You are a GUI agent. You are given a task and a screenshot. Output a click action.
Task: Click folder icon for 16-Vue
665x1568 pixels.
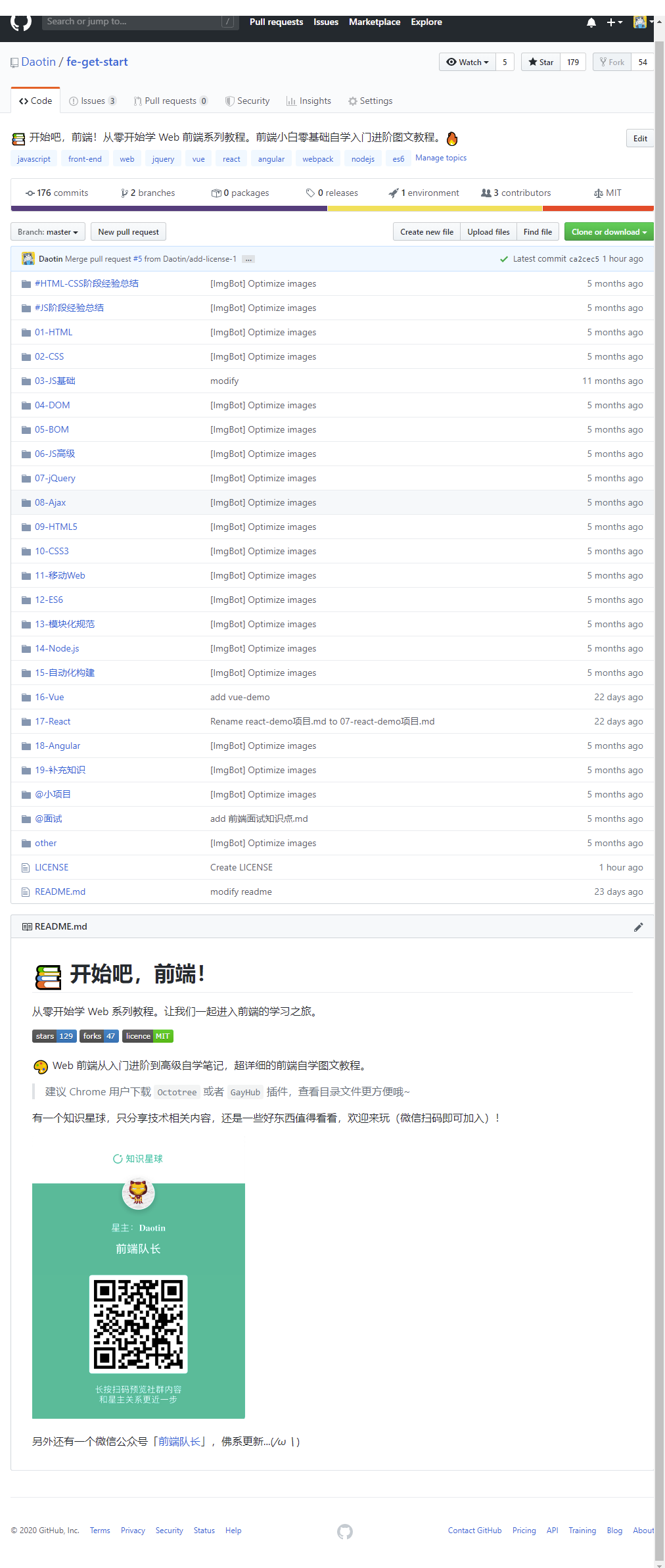26,698
